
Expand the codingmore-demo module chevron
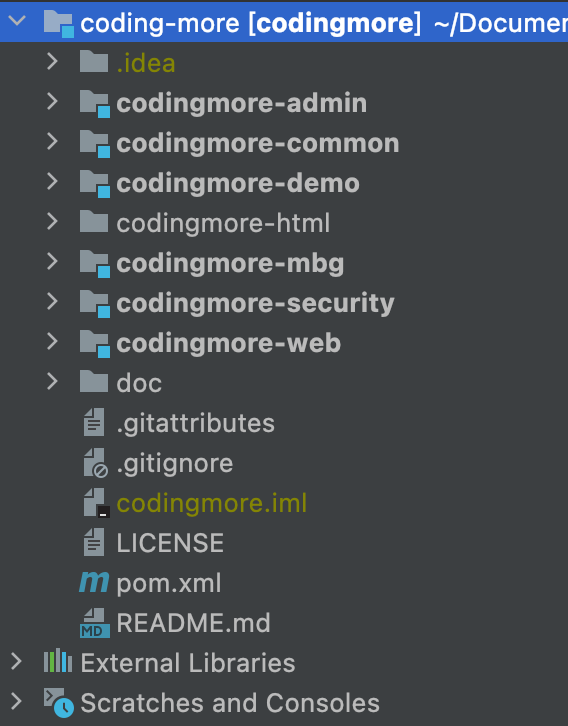point(52,182)
